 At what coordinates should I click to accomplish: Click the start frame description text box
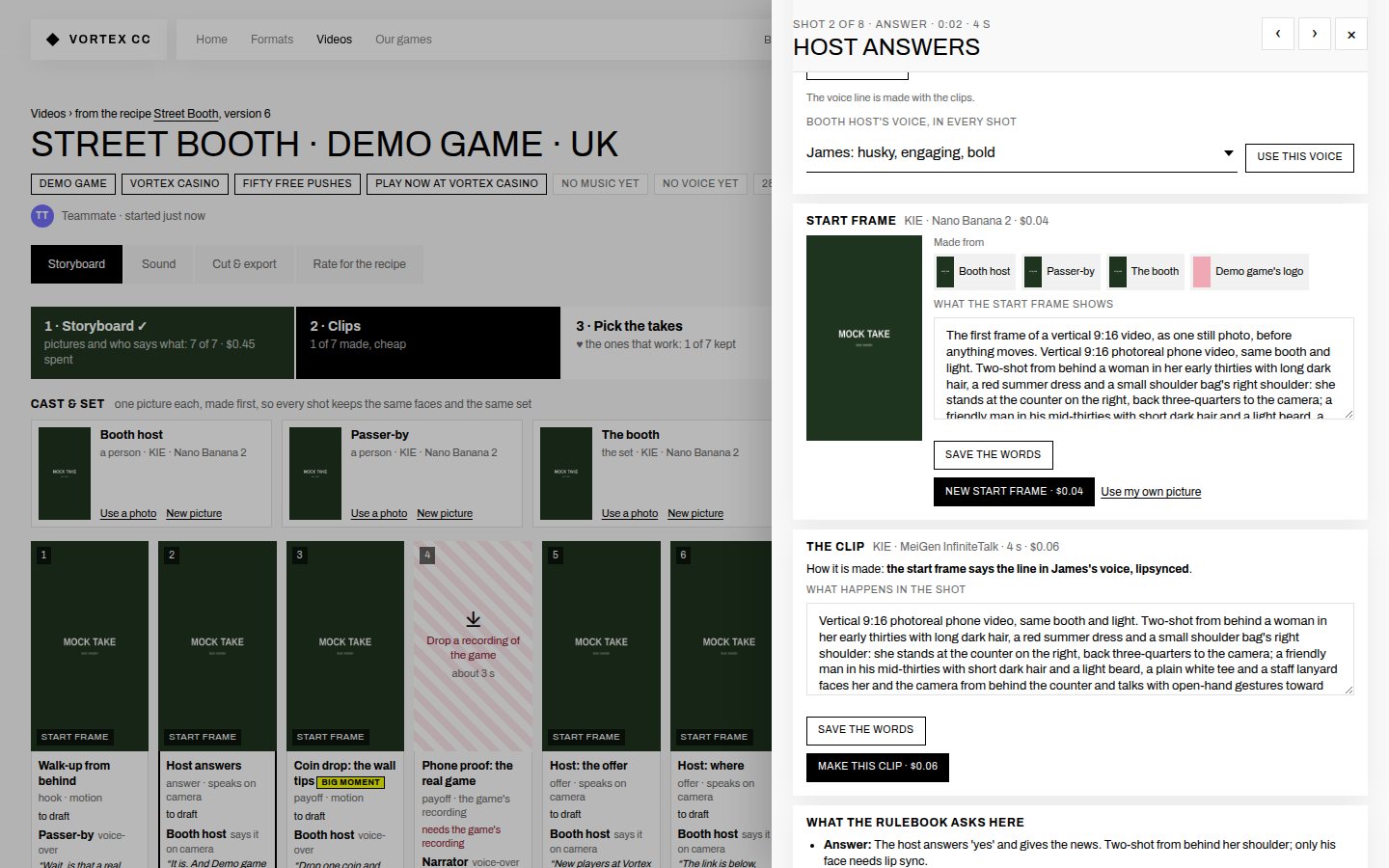tap(1143, 368)
